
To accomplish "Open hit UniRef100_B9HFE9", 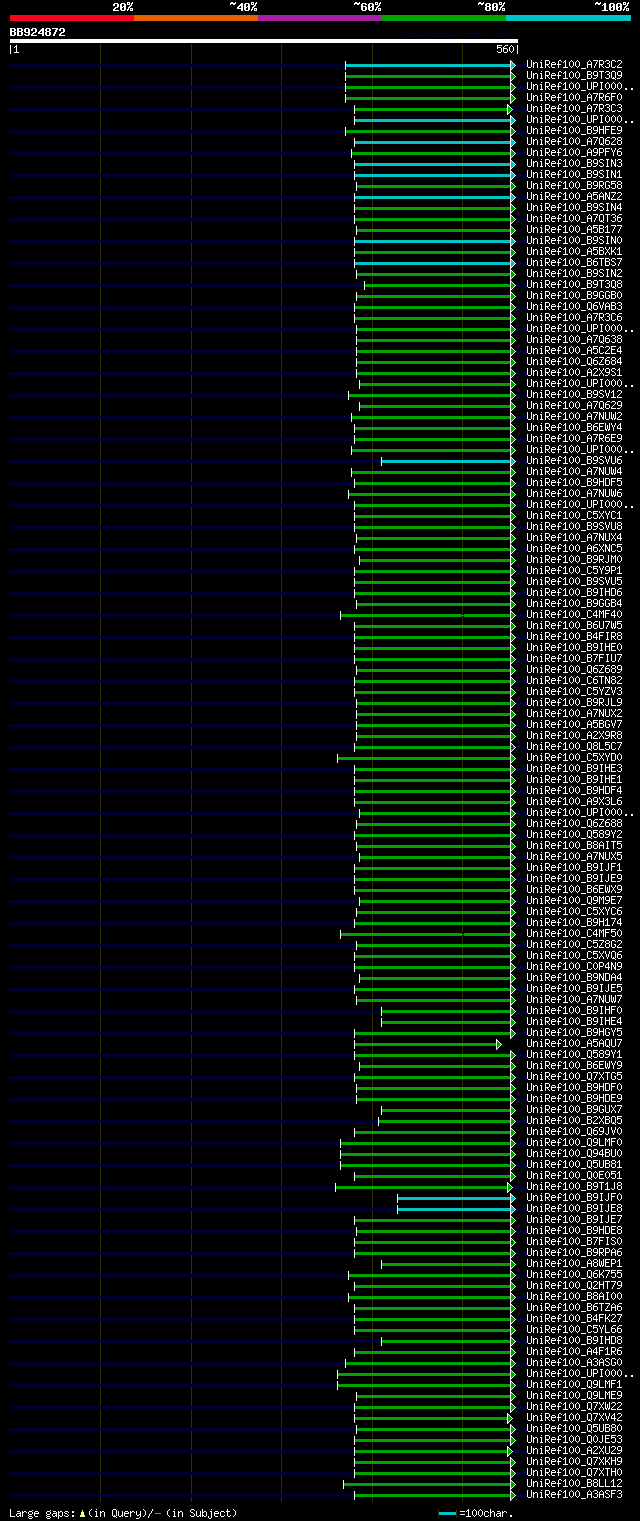I will pos(574,131).
